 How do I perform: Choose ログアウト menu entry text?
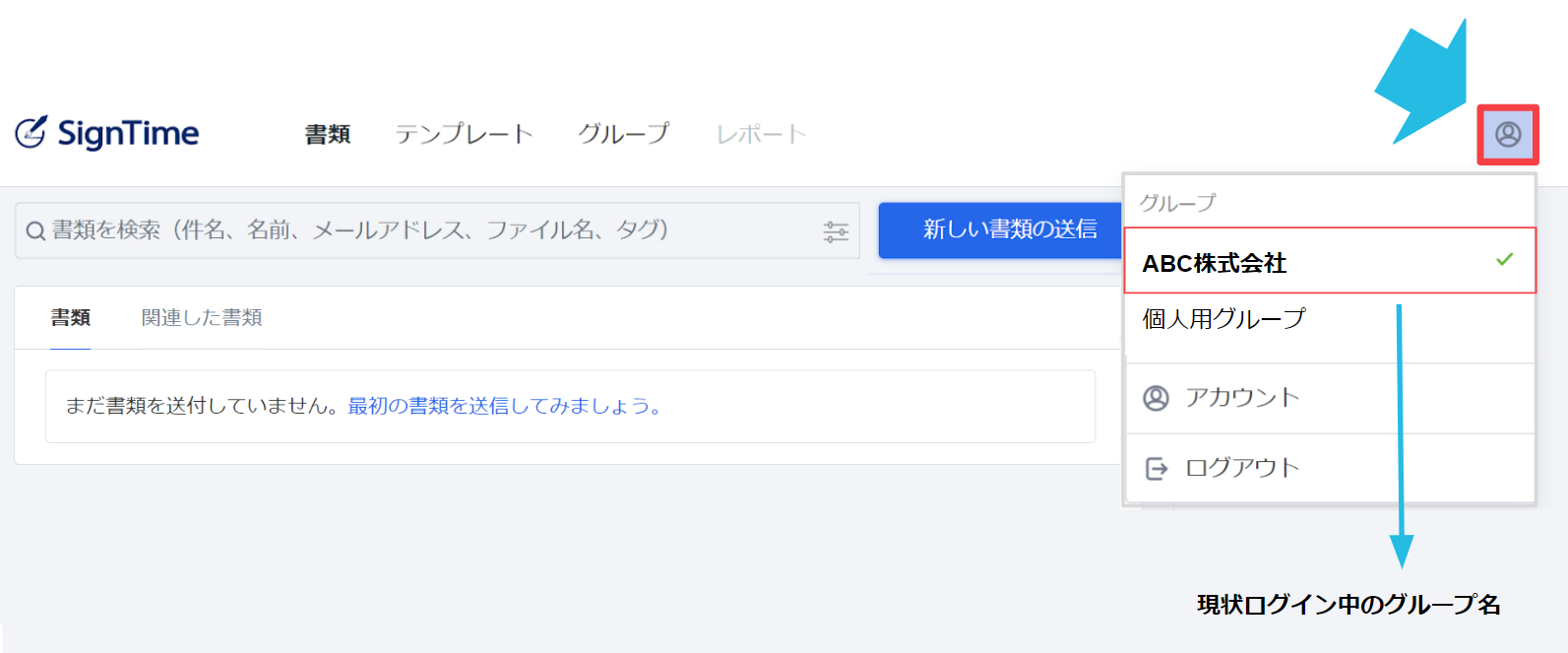pyautogui.click(x=1242, y=468)
